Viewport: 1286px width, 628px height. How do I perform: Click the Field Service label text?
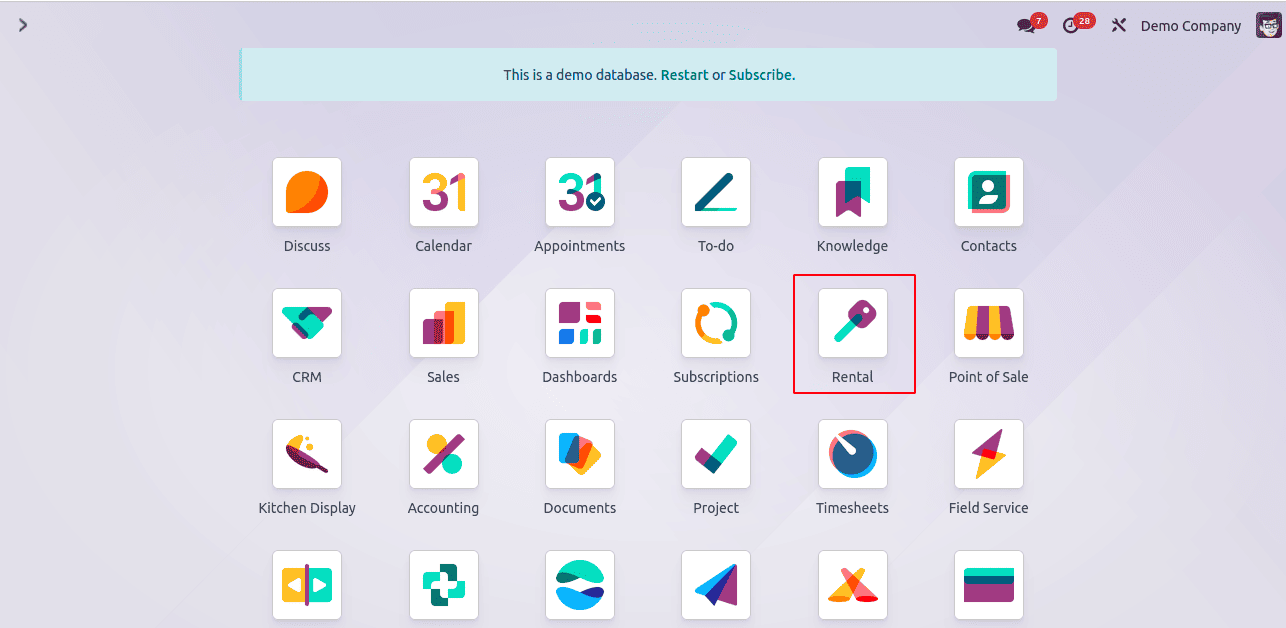(989, 508)
